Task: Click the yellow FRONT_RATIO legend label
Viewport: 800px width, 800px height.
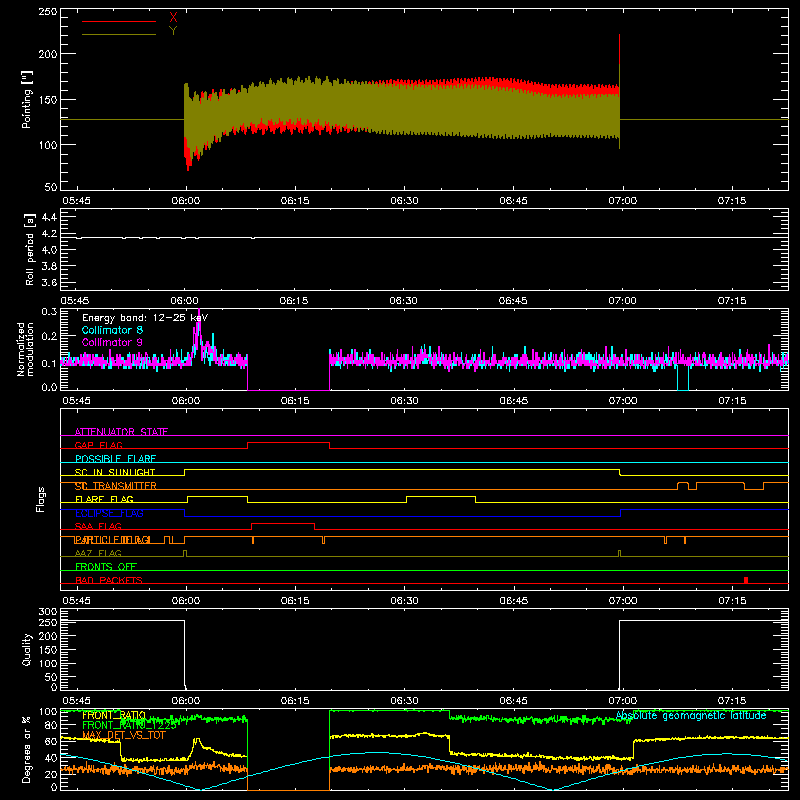Action: pyautogui.click(x=114, y=715)
